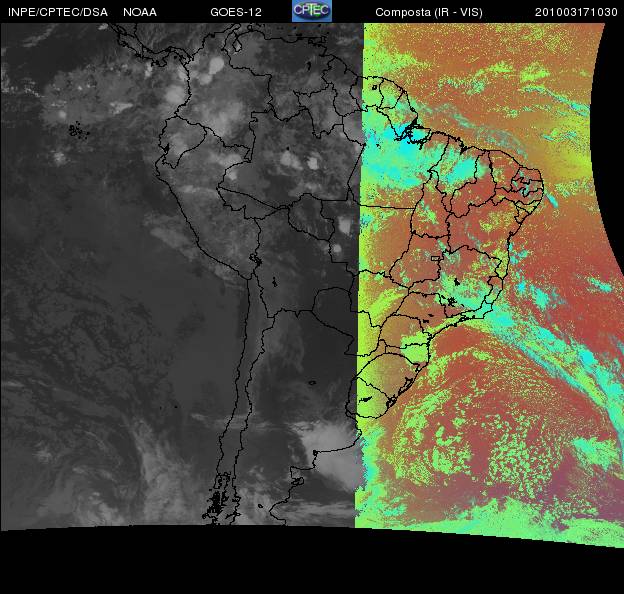This screenshot has height=594, width=624.
Task: Click the GOES-12 satellite label
Action: coord(236,12)
